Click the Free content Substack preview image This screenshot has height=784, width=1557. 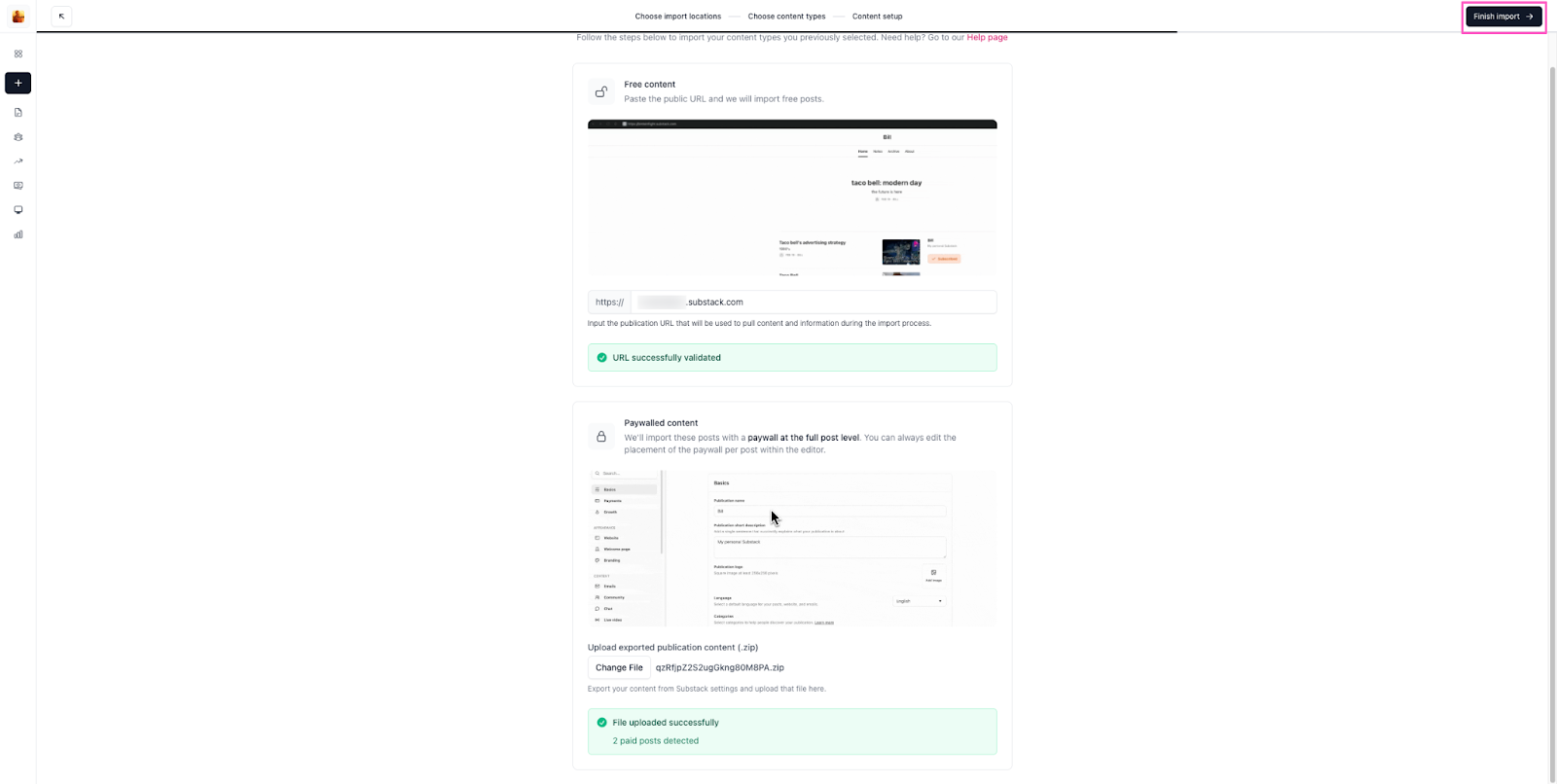[x=792, y=199]
